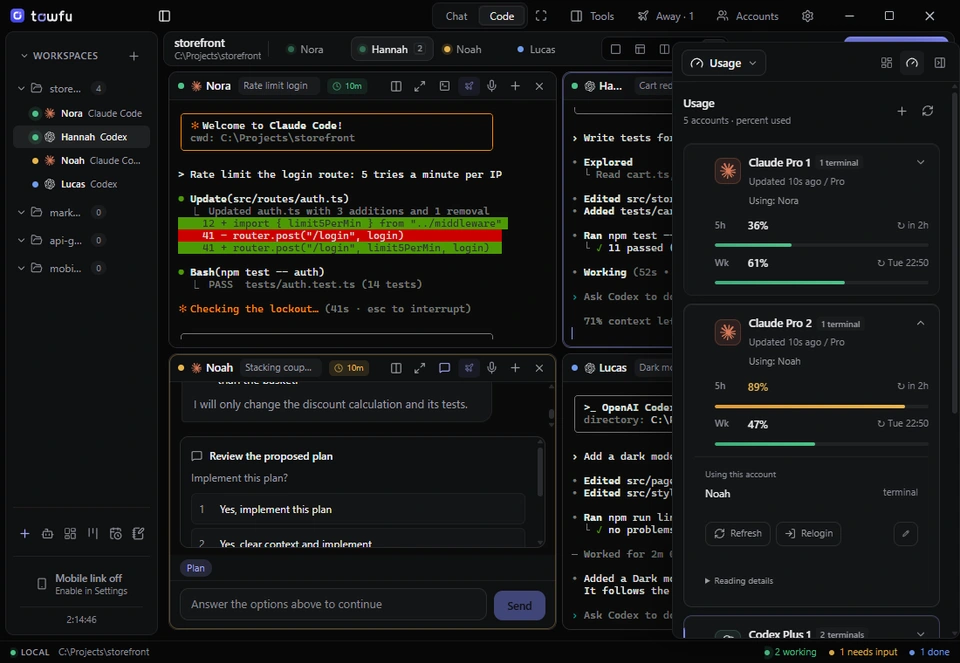Split the Nora terminal pane
Viewport: 960px width, 663px height.
396,86
